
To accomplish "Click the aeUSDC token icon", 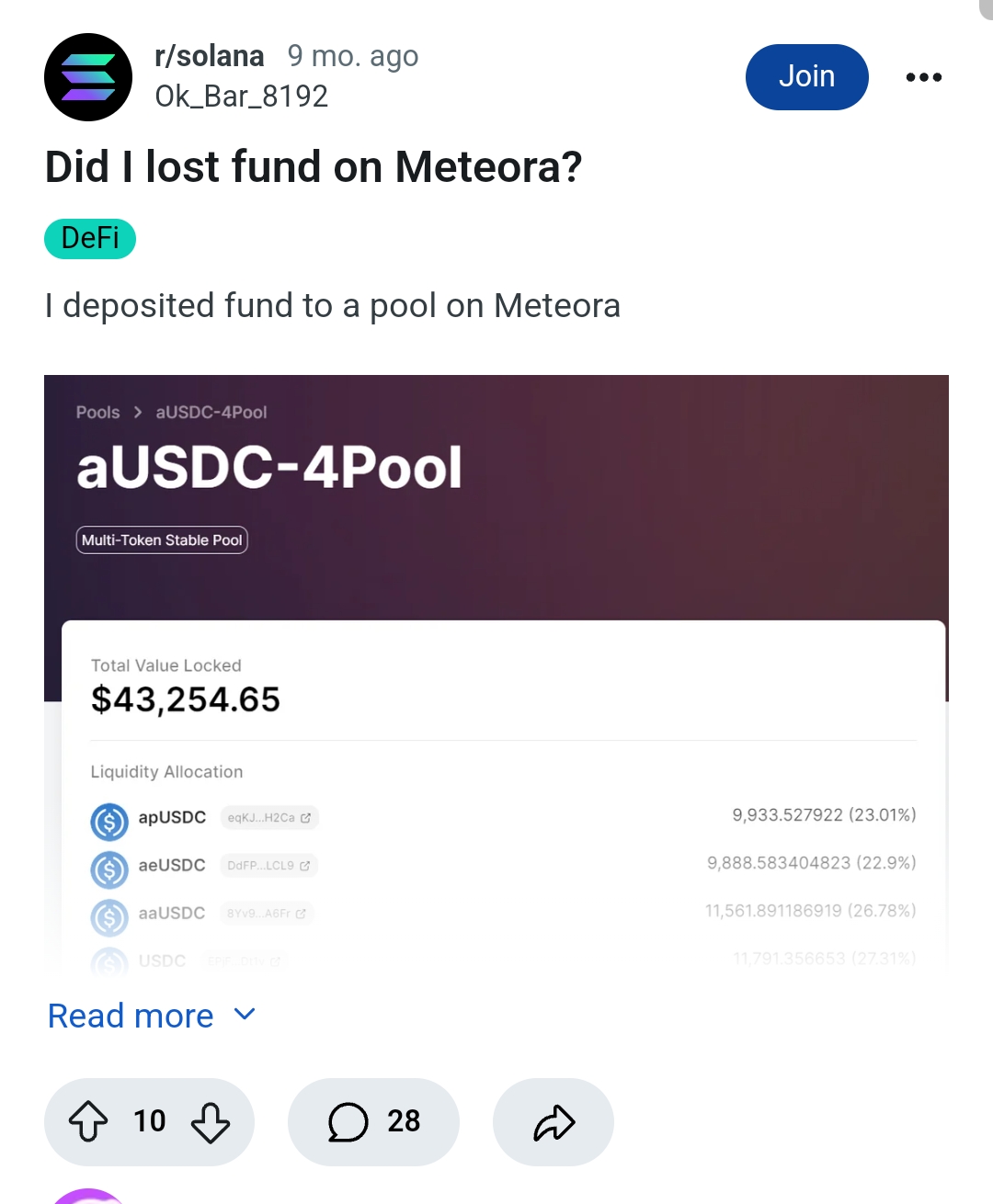I will pos(109,869).
